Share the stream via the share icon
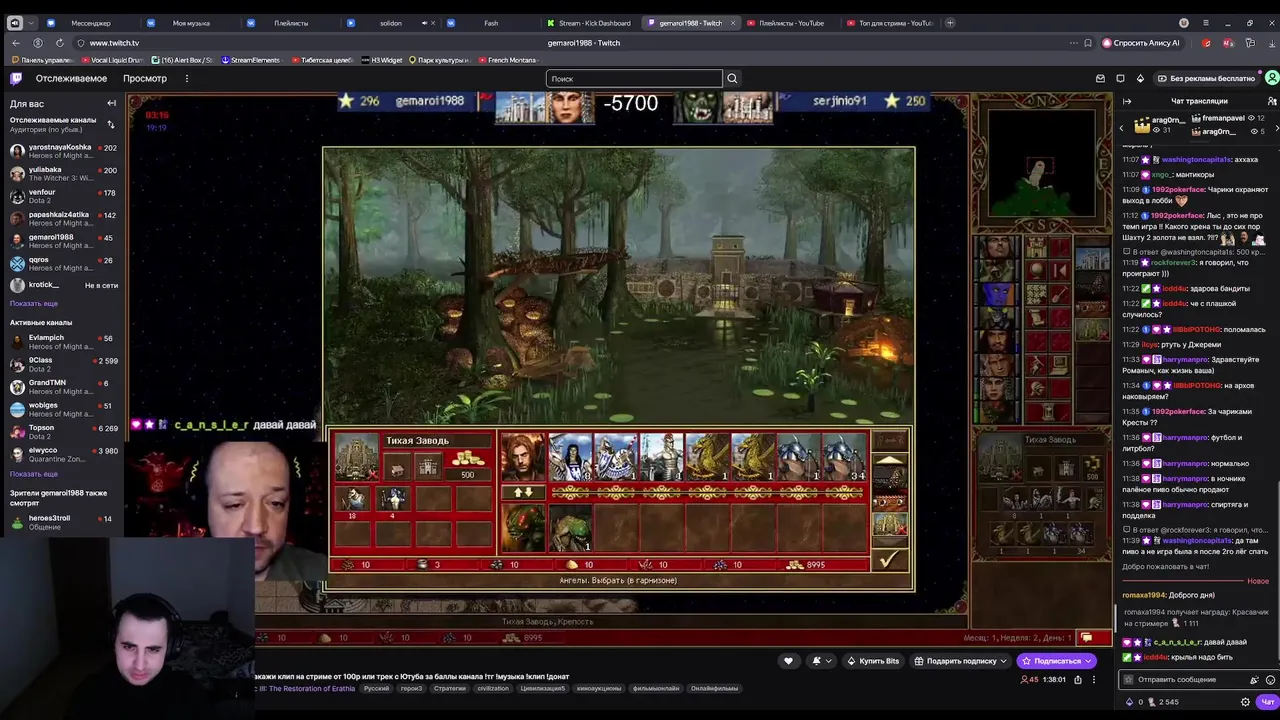The height and width of the screenshot is (720, 1280). pyautogui.click(x=1077, y=679)
